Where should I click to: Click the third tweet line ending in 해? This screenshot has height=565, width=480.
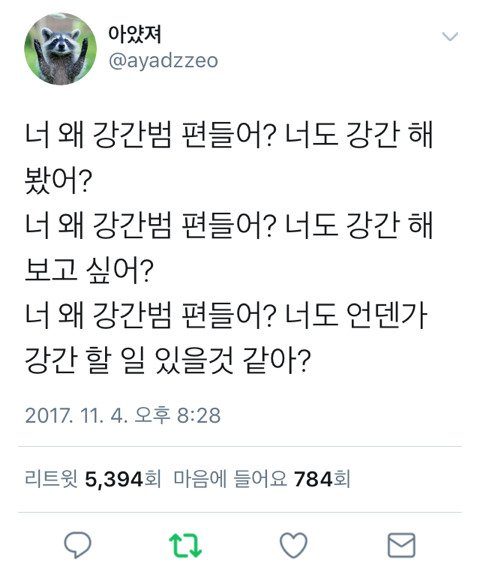tap(228, 225)
